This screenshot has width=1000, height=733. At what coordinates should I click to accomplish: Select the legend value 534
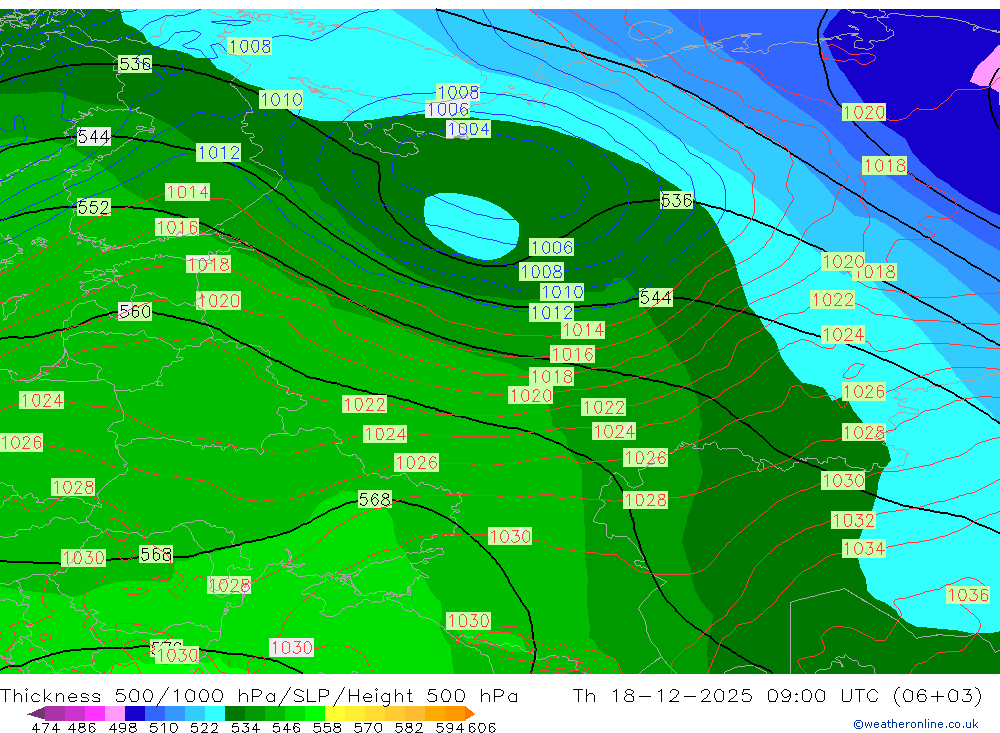tap(245, 727)
